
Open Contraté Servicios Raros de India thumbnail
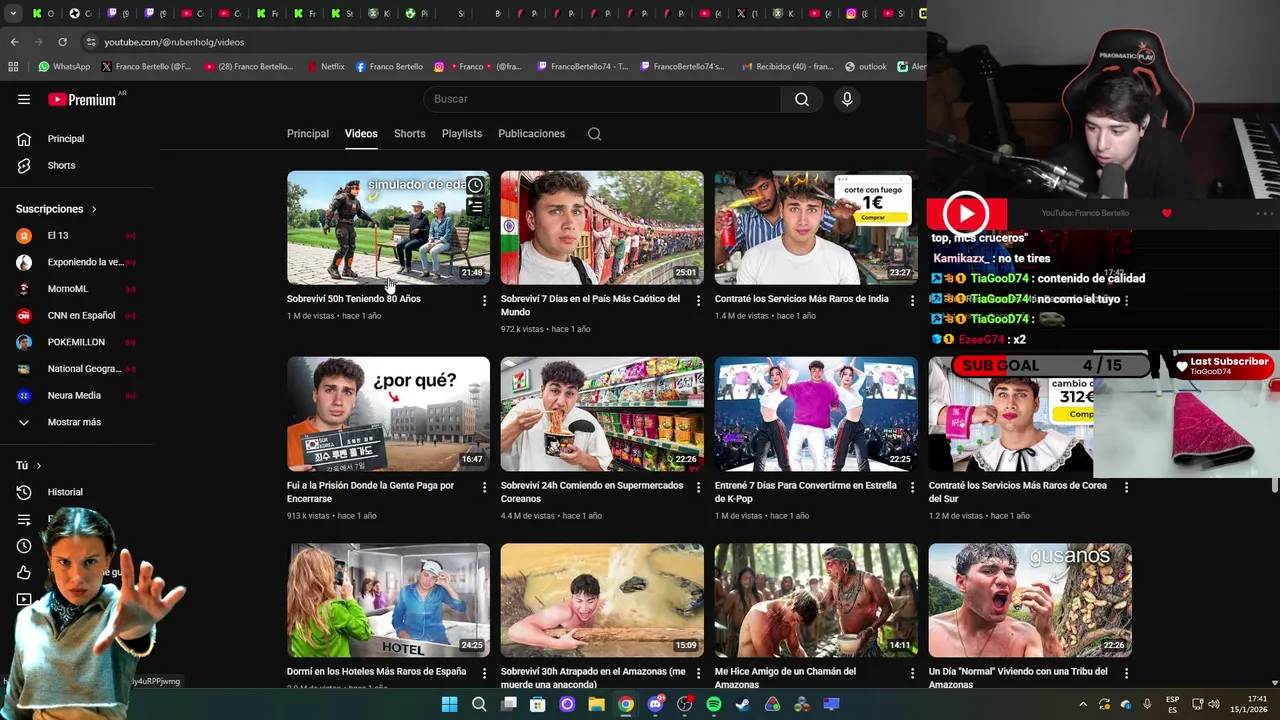pyautogui.click(x=816, y=228)
